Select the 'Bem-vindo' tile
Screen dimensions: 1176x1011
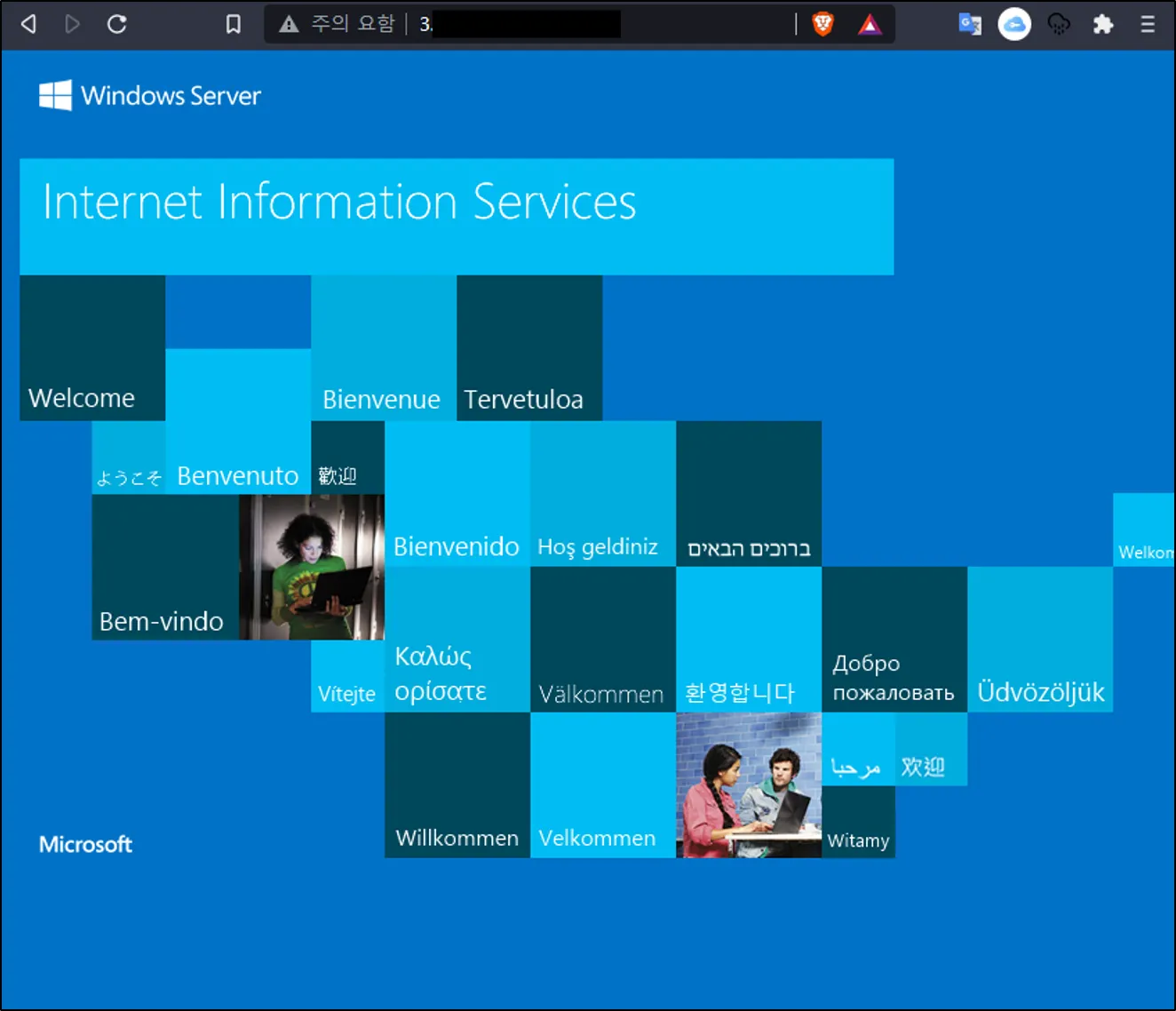point(165,567)
